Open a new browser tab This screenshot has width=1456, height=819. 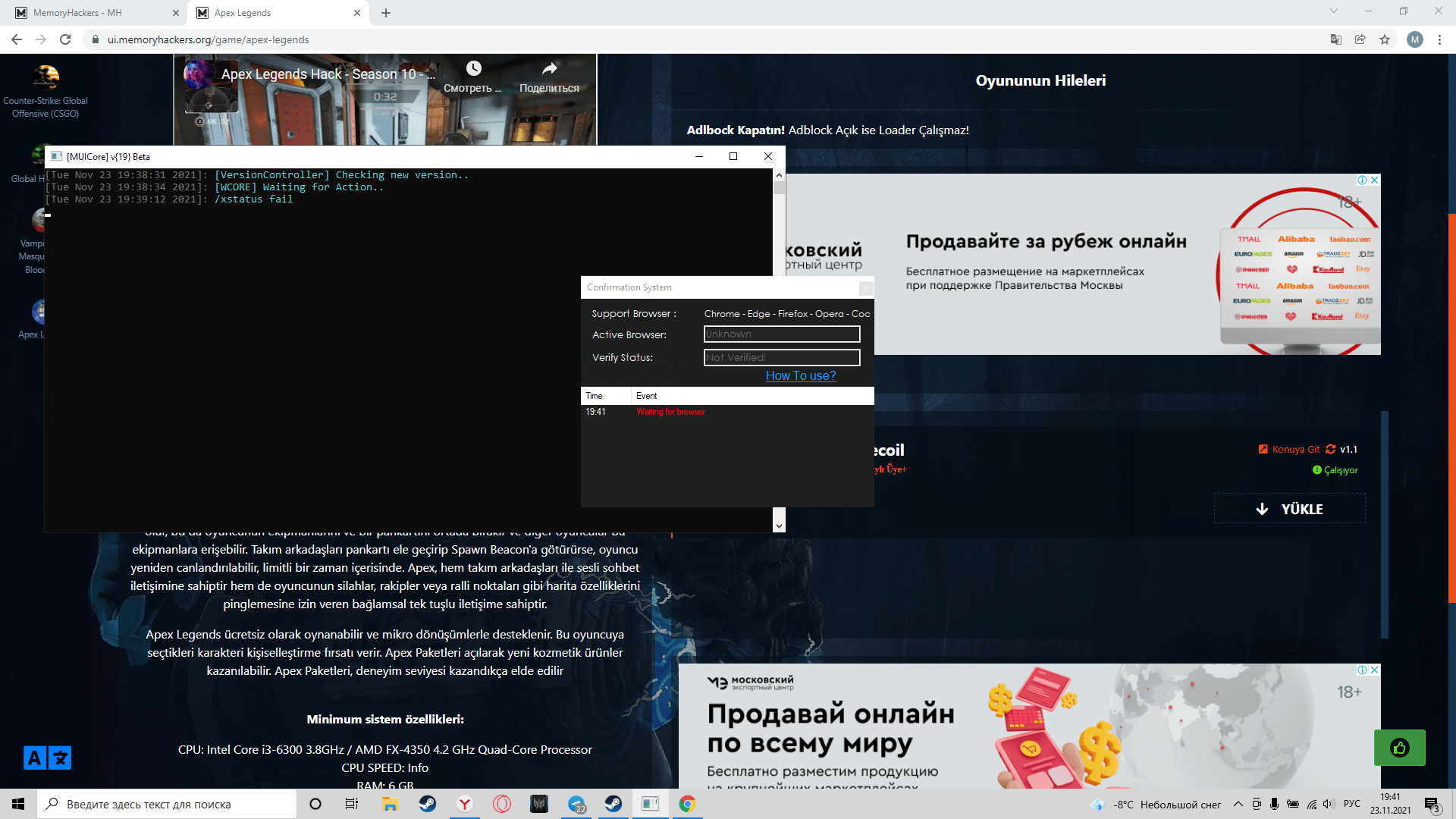[x=386, y=13]
